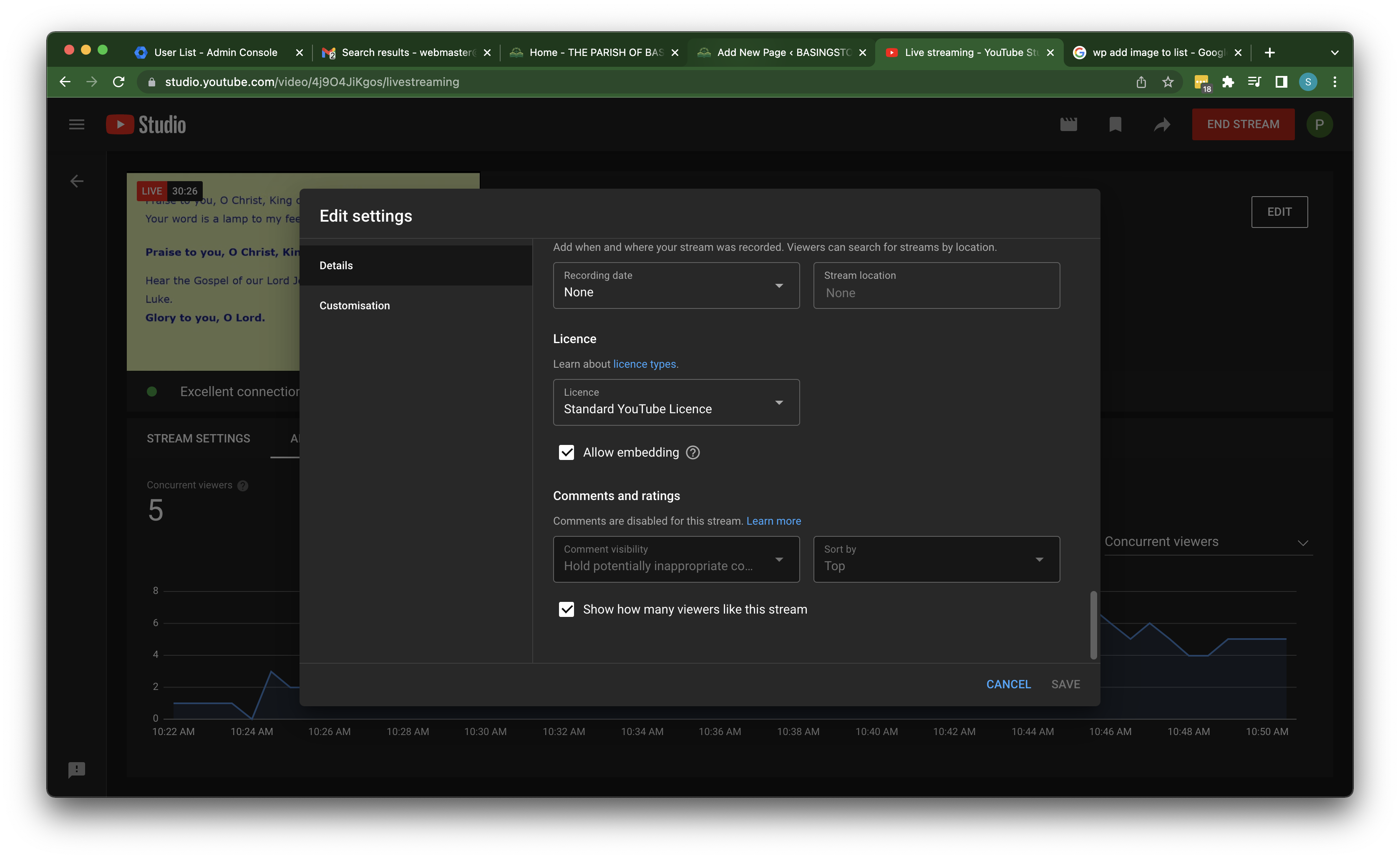The height and width of the screenshot is (859, 1400).
Task: Click the browser address bar URL
Action: pyautogui.click(x=312, y=82)
